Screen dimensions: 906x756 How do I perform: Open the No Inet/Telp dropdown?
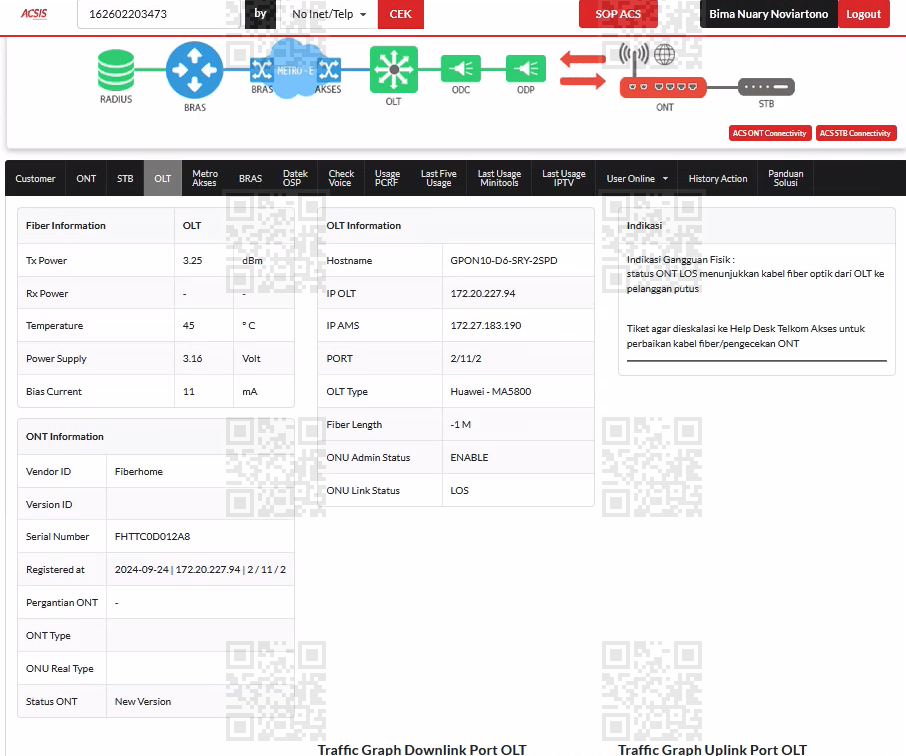(329, 14)
